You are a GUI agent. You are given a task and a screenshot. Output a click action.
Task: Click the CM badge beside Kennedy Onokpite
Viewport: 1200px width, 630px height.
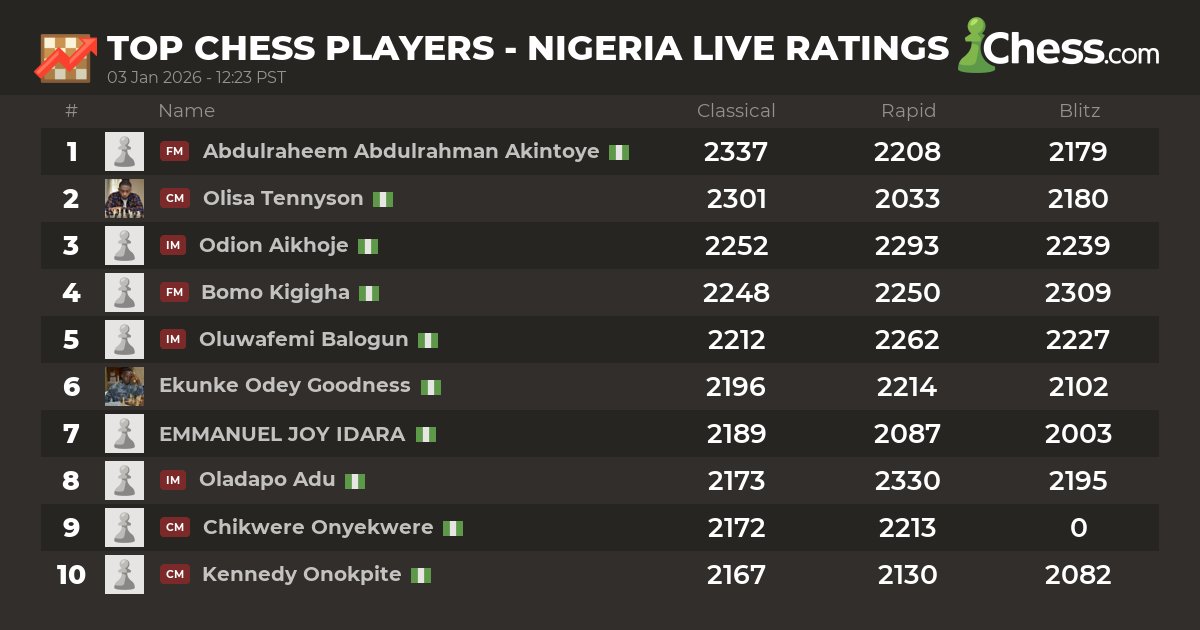(175, 575)
